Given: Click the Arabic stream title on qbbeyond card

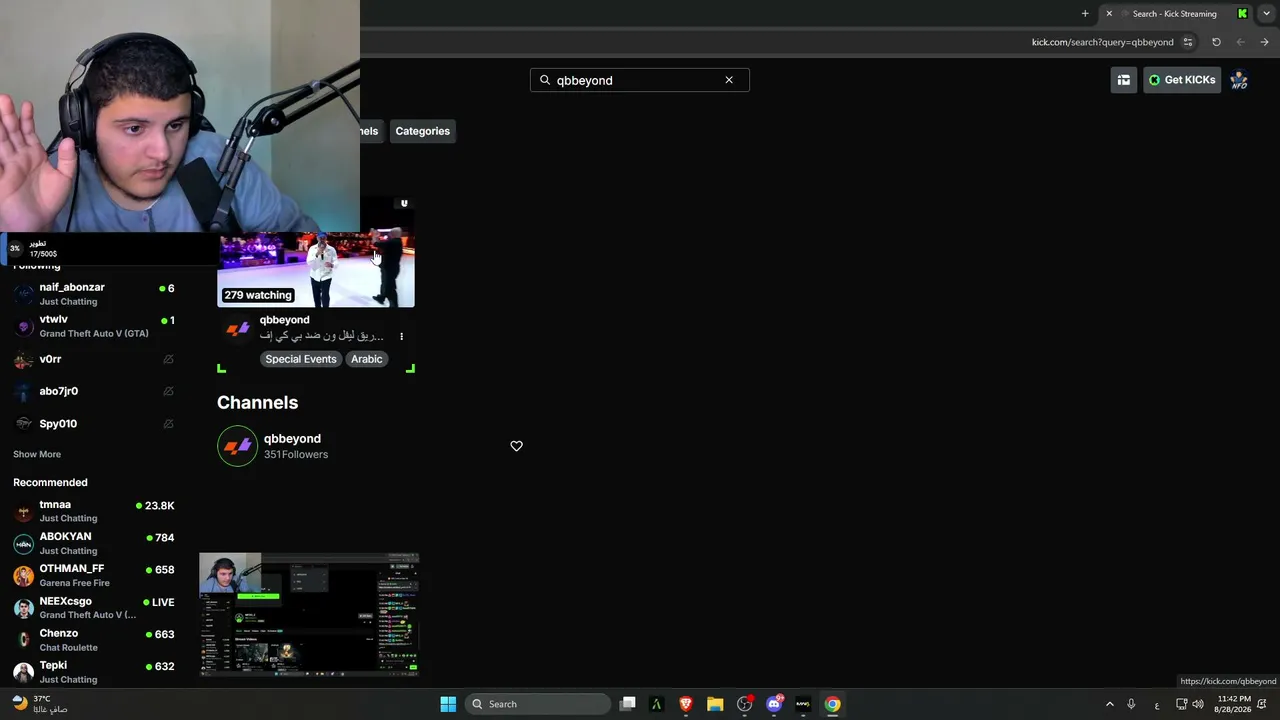Looking at the screenshot, I should (322, 336).
